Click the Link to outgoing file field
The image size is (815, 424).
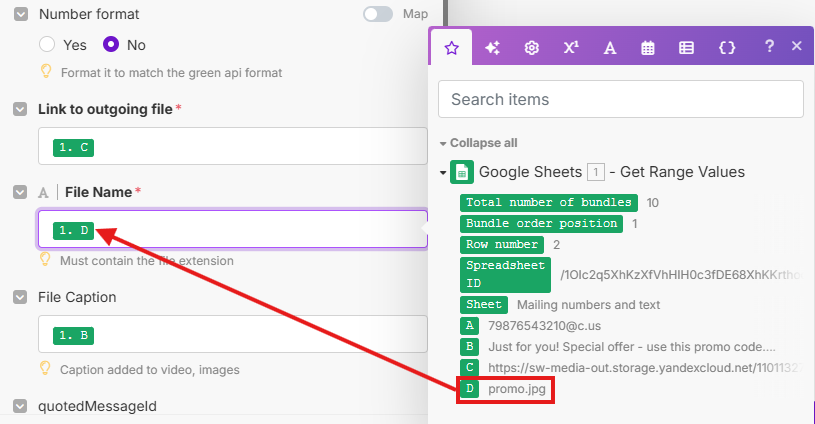click(232, 147)
